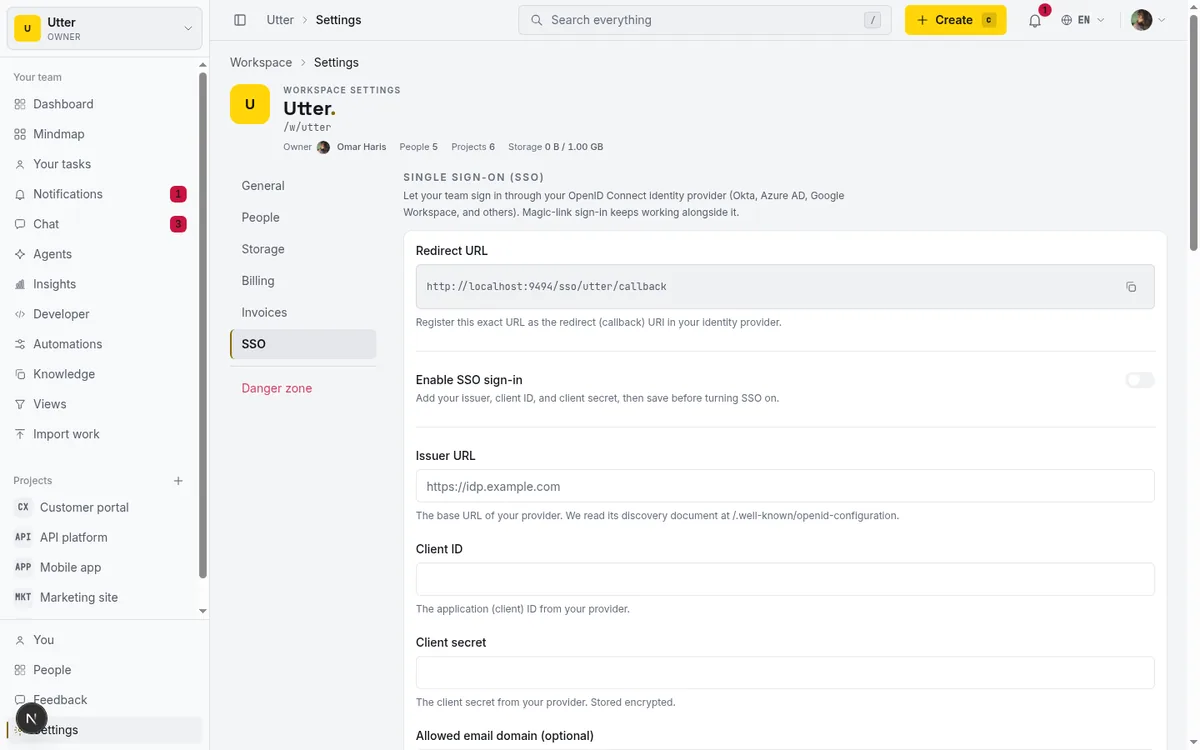
Task: Click the Notifications bell in sidebar list
Action: [20, 194]
